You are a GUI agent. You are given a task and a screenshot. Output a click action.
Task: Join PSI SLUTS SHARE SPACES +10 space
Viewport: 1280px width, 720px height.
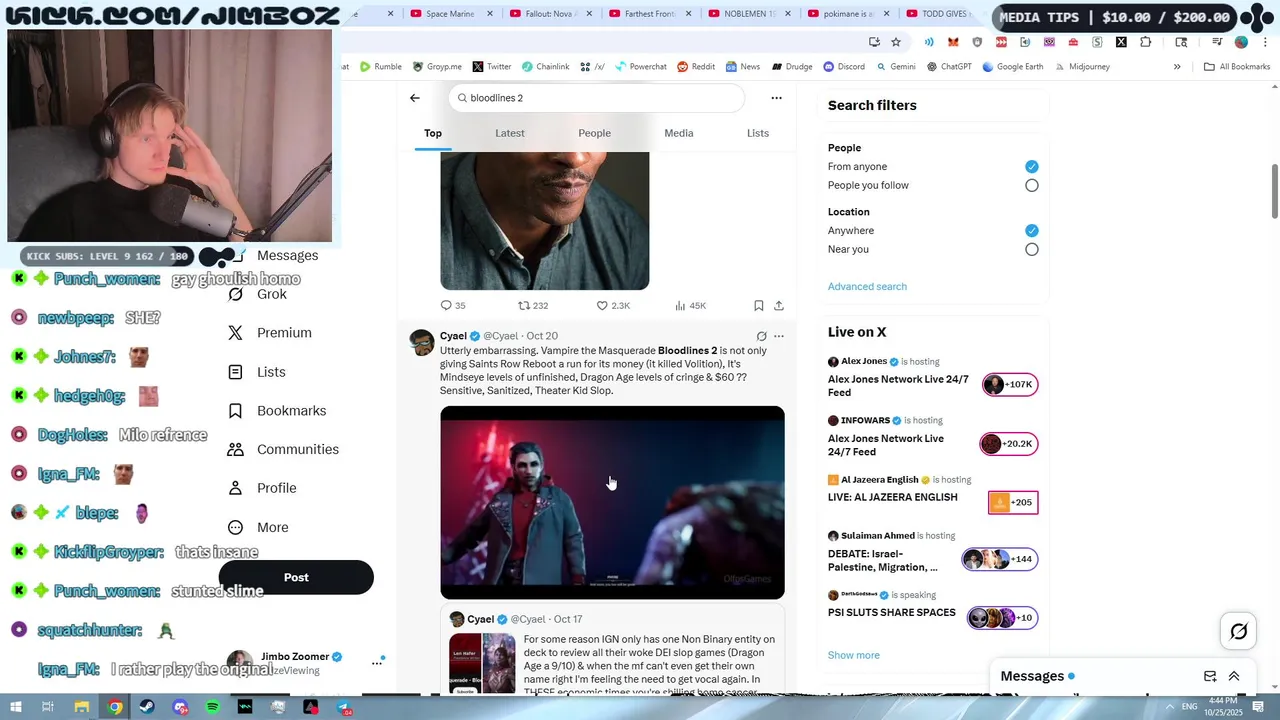[1002, 618]
